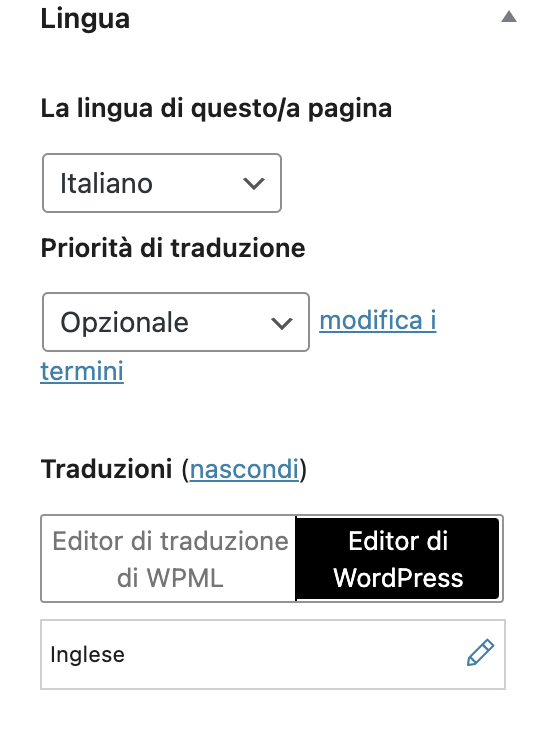
Task: Click the word Opzionale inside the select box
Action: pyautogui.click(x=125, y=322)
